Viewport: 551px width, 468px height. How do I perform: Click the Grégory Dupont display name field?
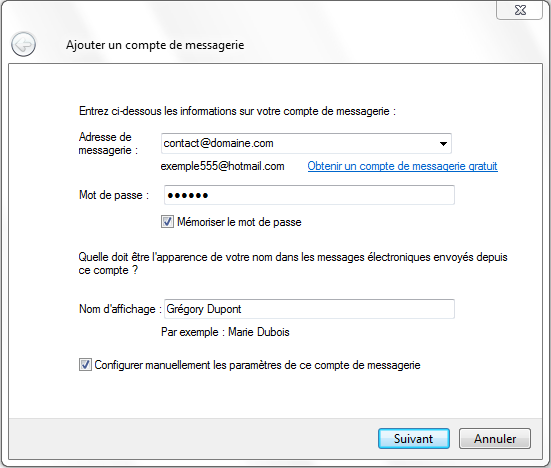tap(309, 309)
